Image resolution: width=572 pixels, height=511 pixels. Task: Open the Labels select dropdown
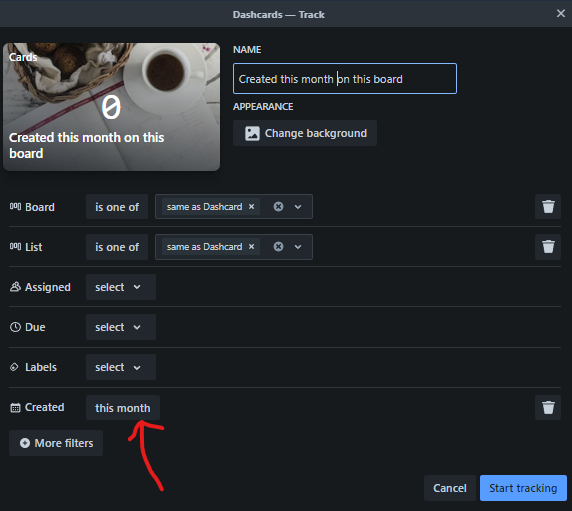pyautogui.click(x=121, y=367)
